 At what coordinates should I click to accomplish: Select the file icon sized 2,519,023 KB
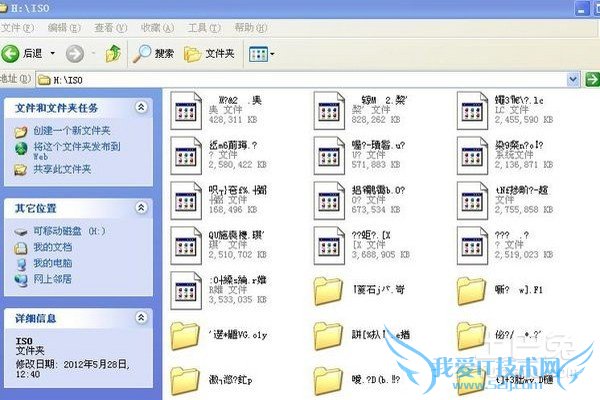(x=472, y=245)
